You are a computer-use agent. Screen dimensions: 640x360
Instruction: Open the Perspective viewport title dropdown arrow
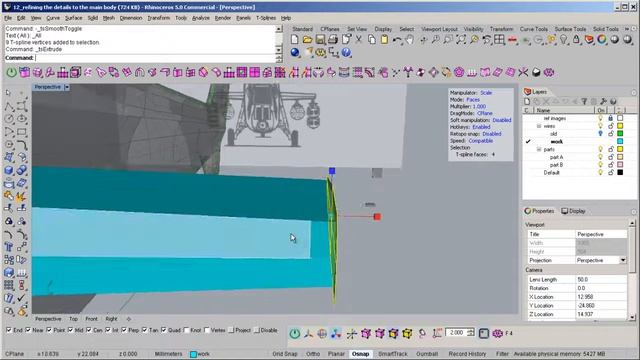click(x=67, y=87)
